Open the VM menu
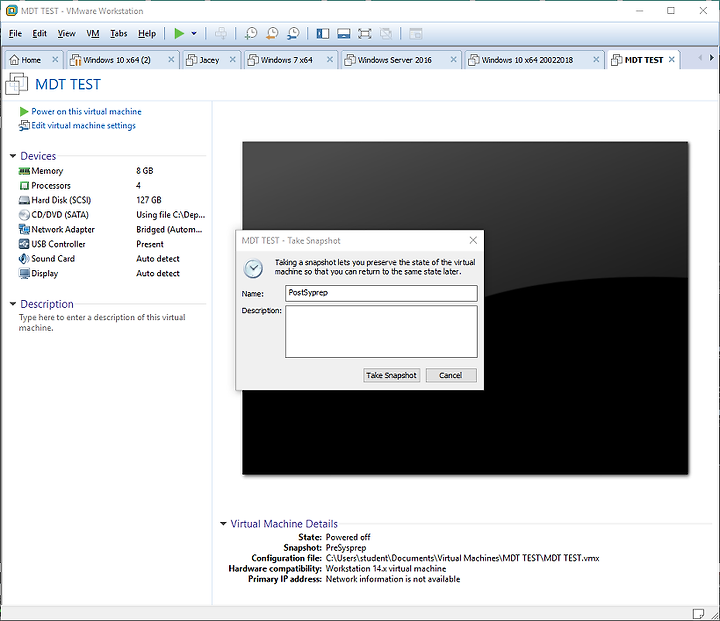720x621 pixels. point(93,34)
